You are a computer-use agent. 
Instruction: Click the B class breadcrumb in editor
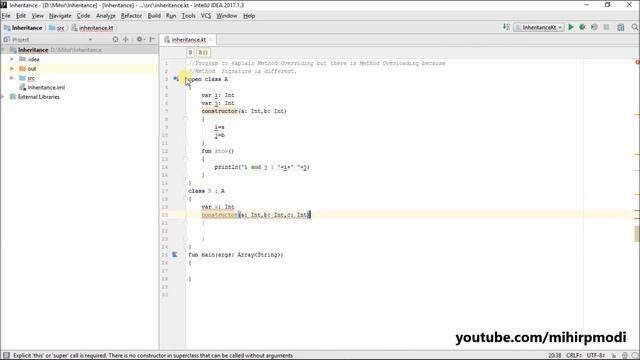pos(190,52)
